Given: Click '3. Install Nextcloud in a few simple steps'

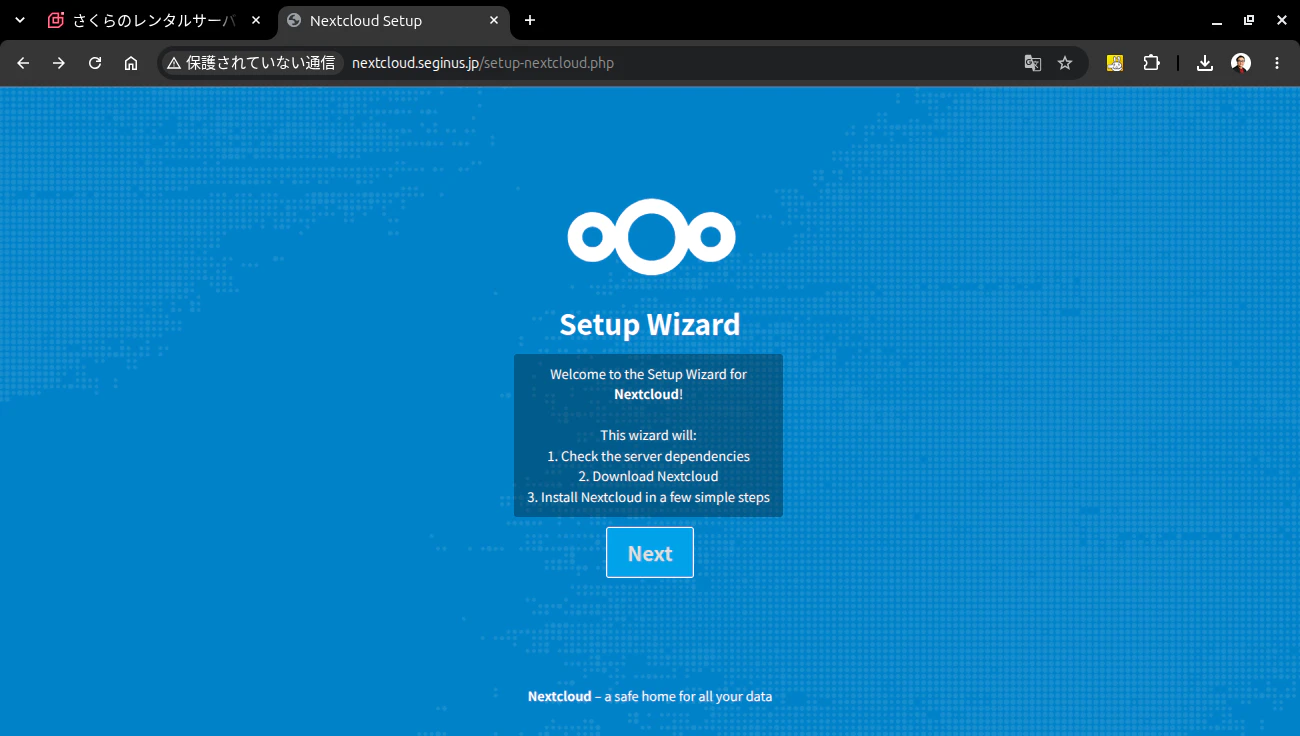Looking at the screenshot, I should coord(648,497).
